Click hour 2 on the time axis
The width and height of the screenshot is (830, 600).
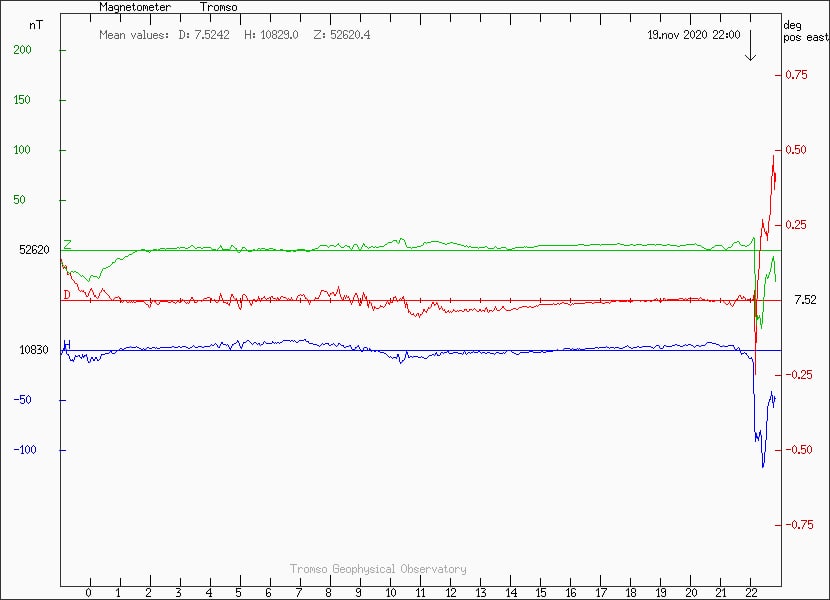click(x=149, y=593)
